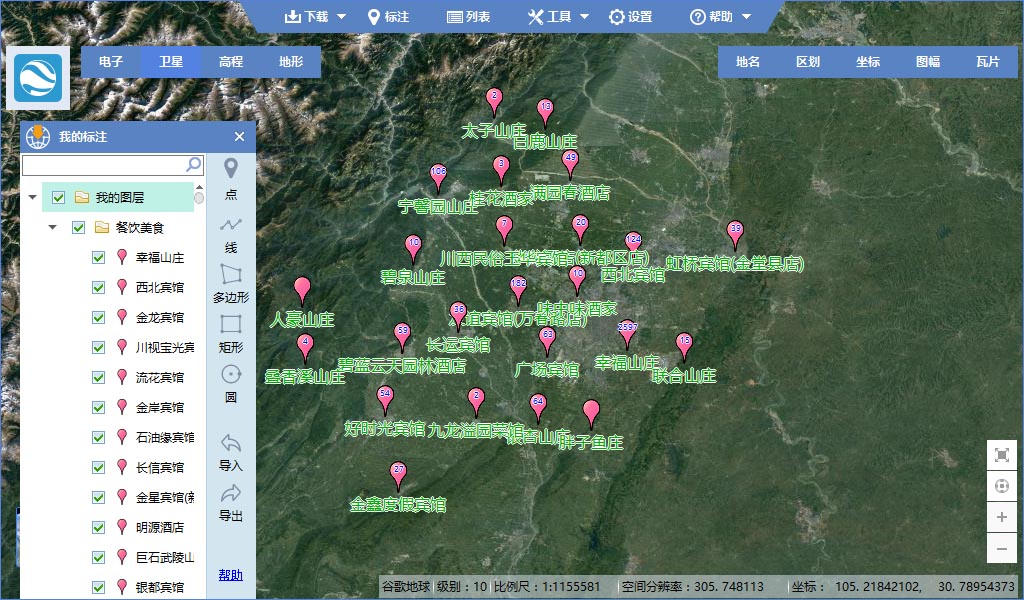1024x600 pixels.
Task: Uncheck the 幸福山庄 marker checkbox
Action: pos(98,258)
